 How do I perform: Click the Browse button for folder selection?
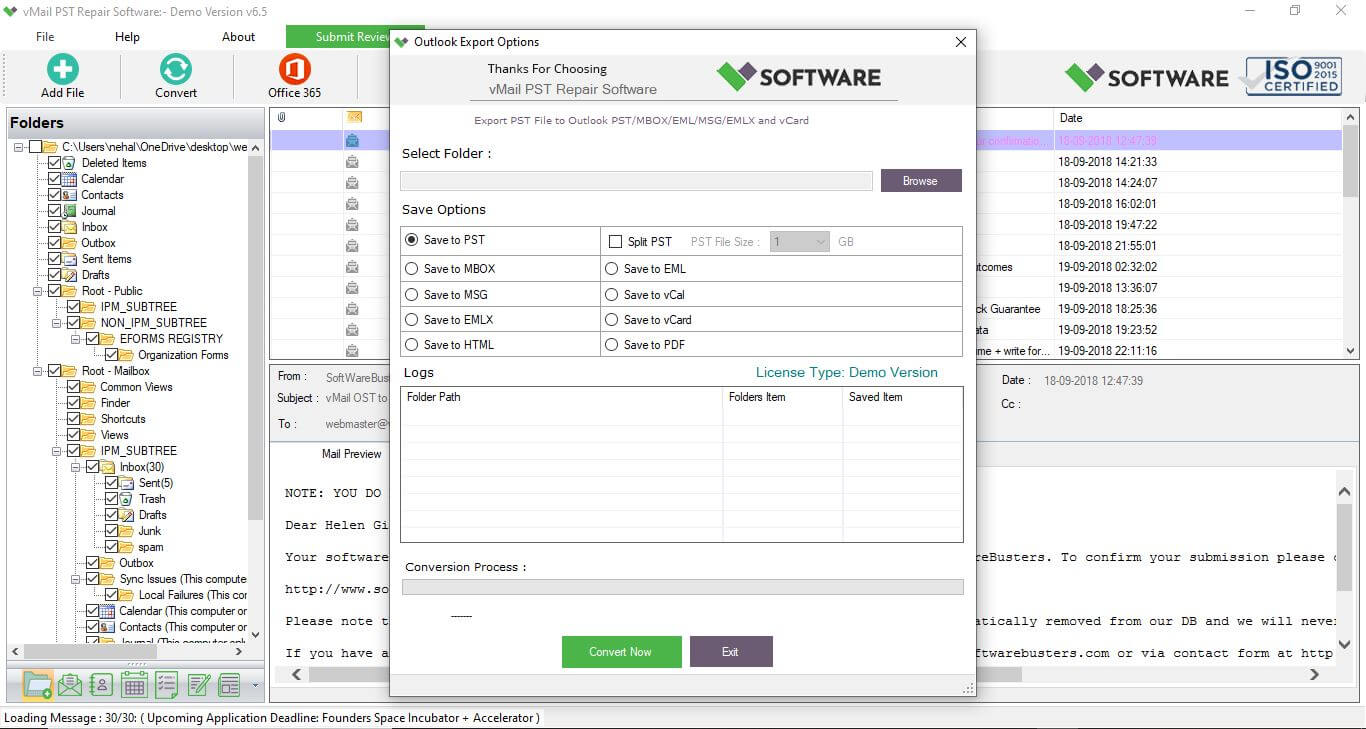pos(920,180)
